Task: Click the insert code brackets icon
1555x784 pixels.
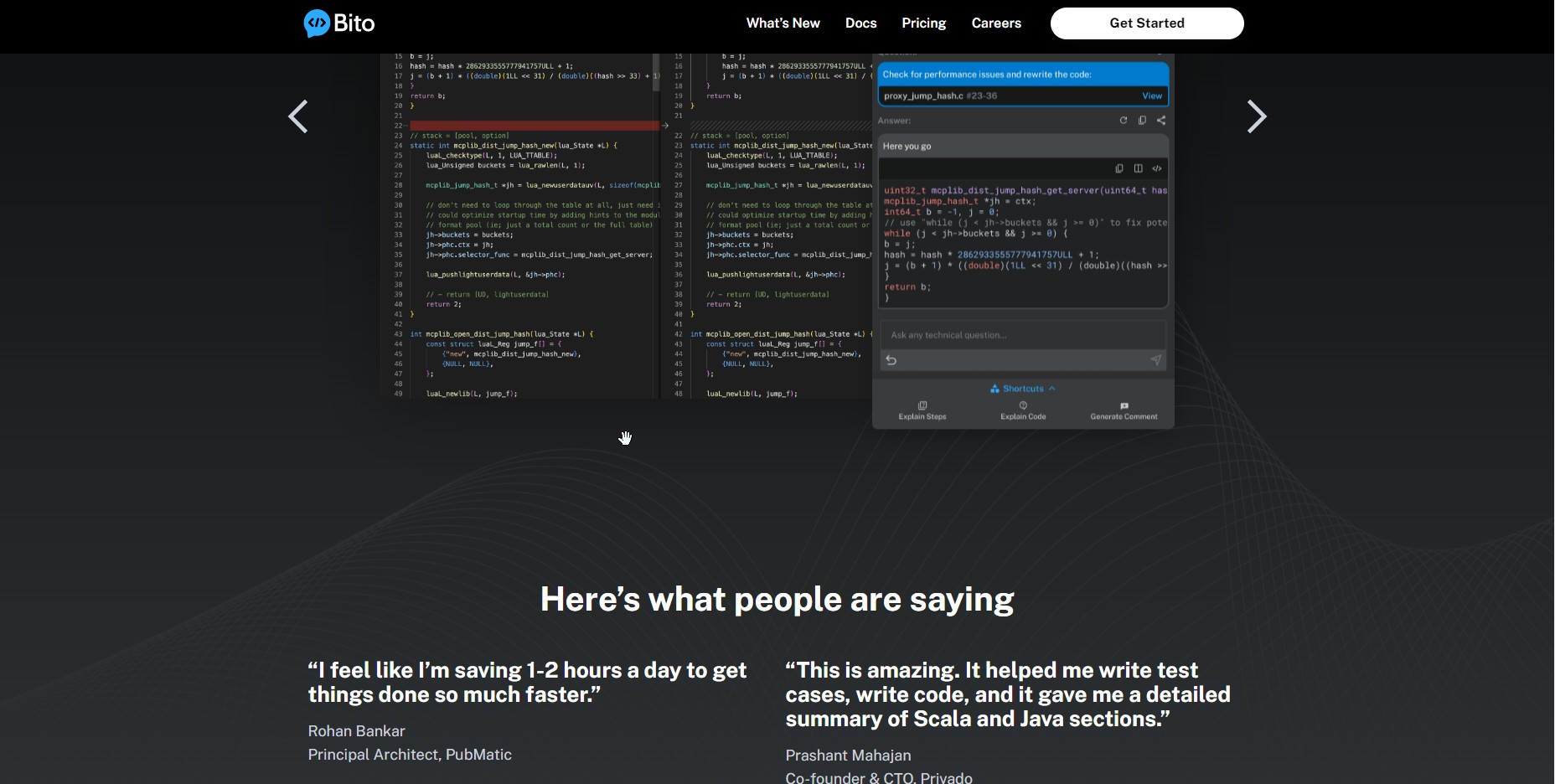Action: (1157, 168)
